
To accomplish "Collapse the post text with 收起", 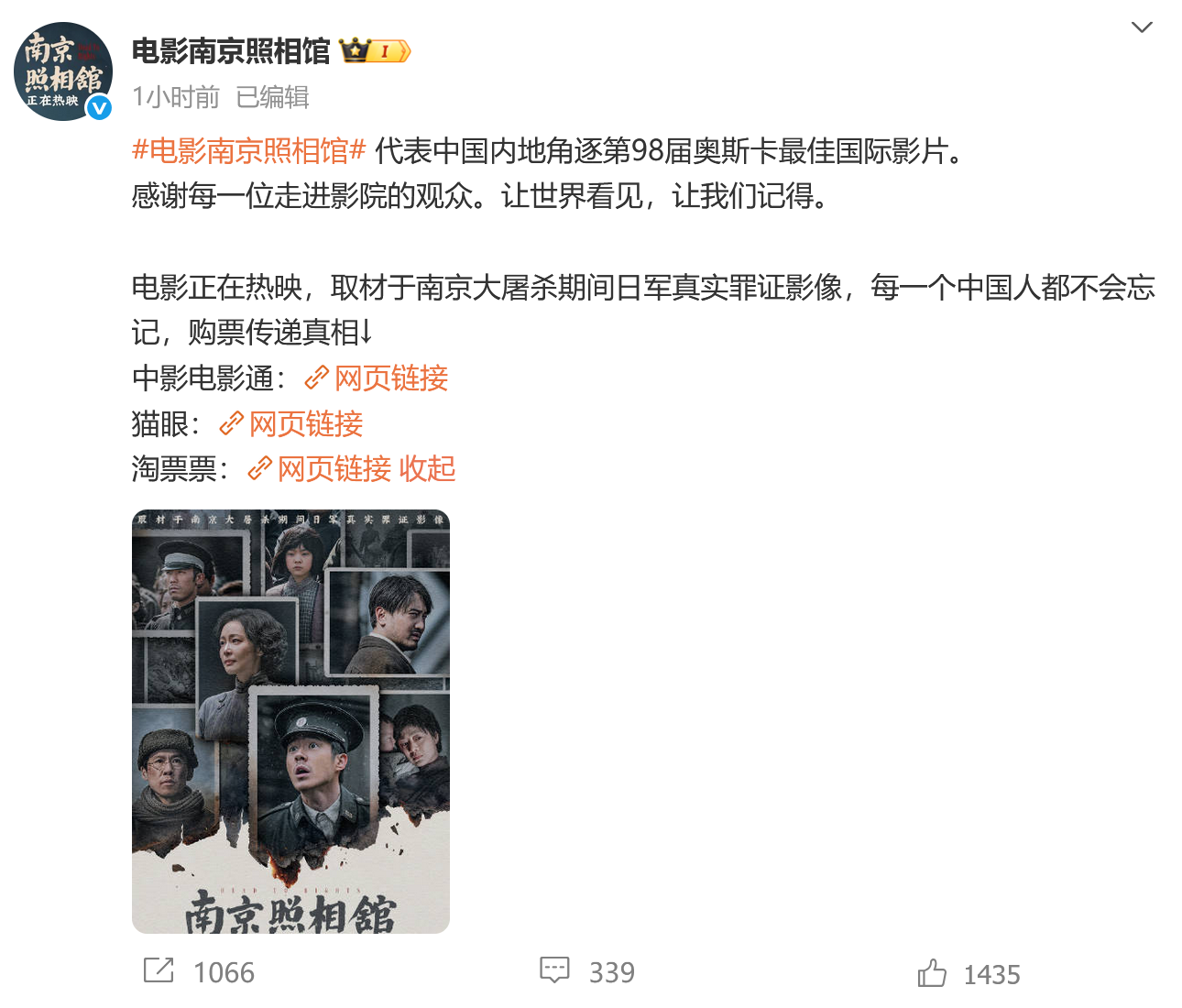I will [x=427, y=468].
